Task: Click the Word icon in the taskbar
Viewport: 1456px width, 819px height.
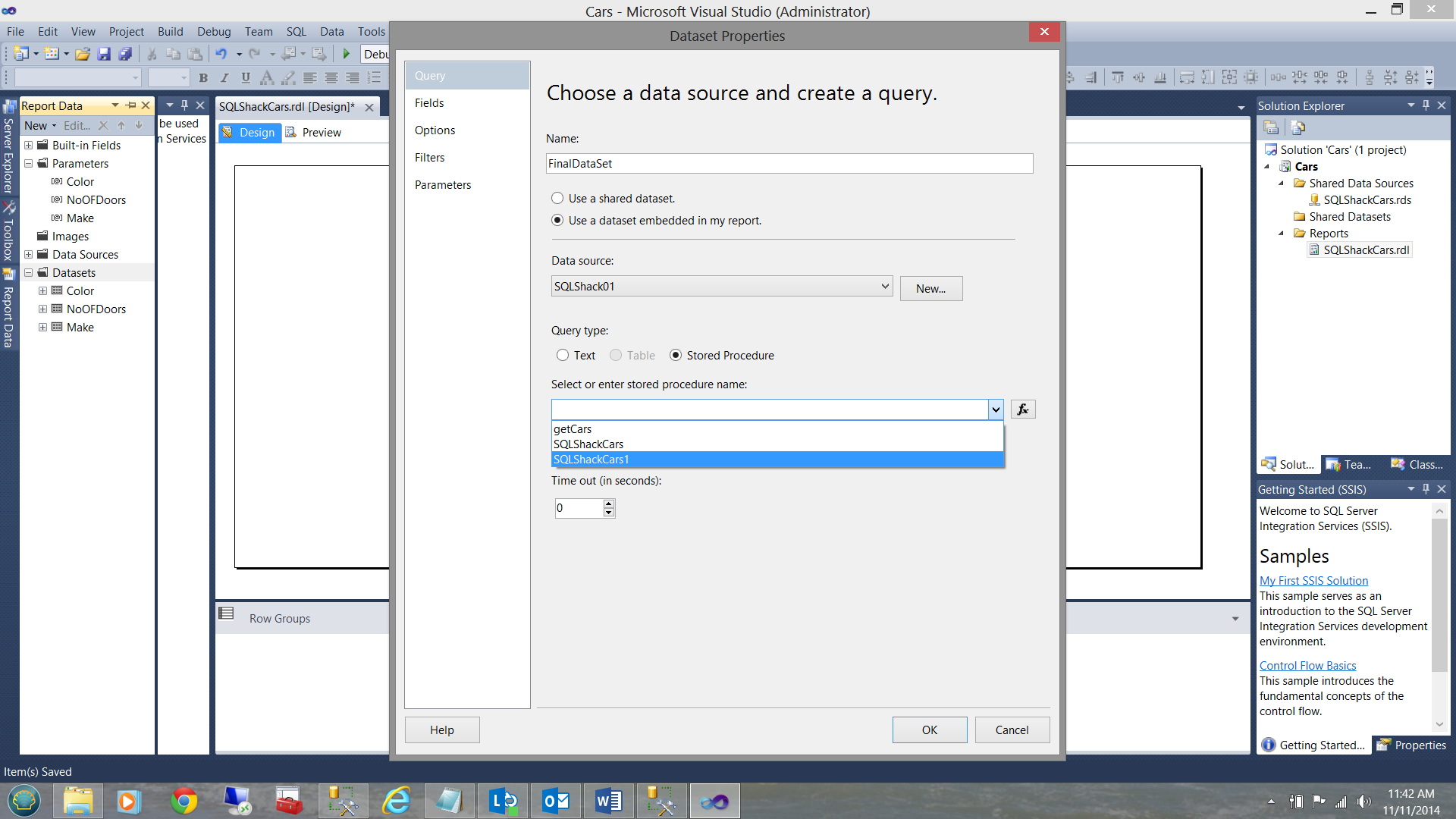Action: [x=608, y=801]
